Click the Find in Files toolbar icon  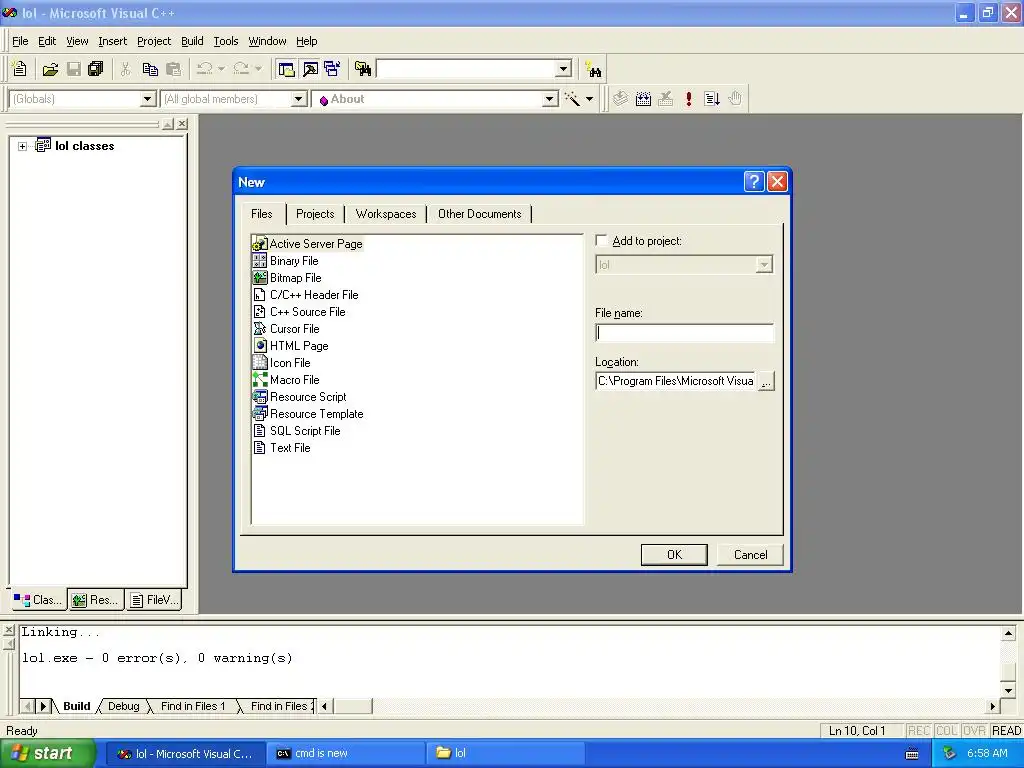[362, 69]
